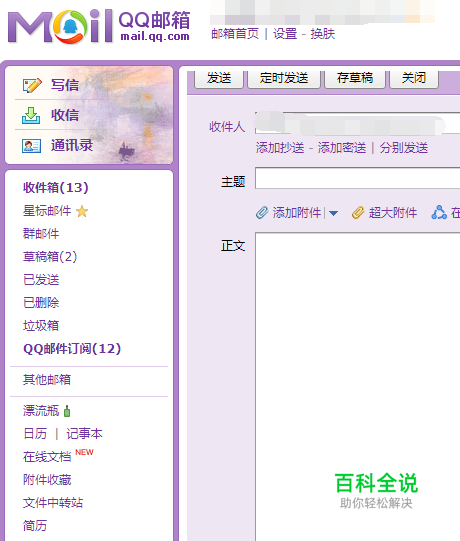This screenshot has width=460, height=541.
Task: Click the 关闭 close button
Action: pyautogui.click(x=414, y=79)
